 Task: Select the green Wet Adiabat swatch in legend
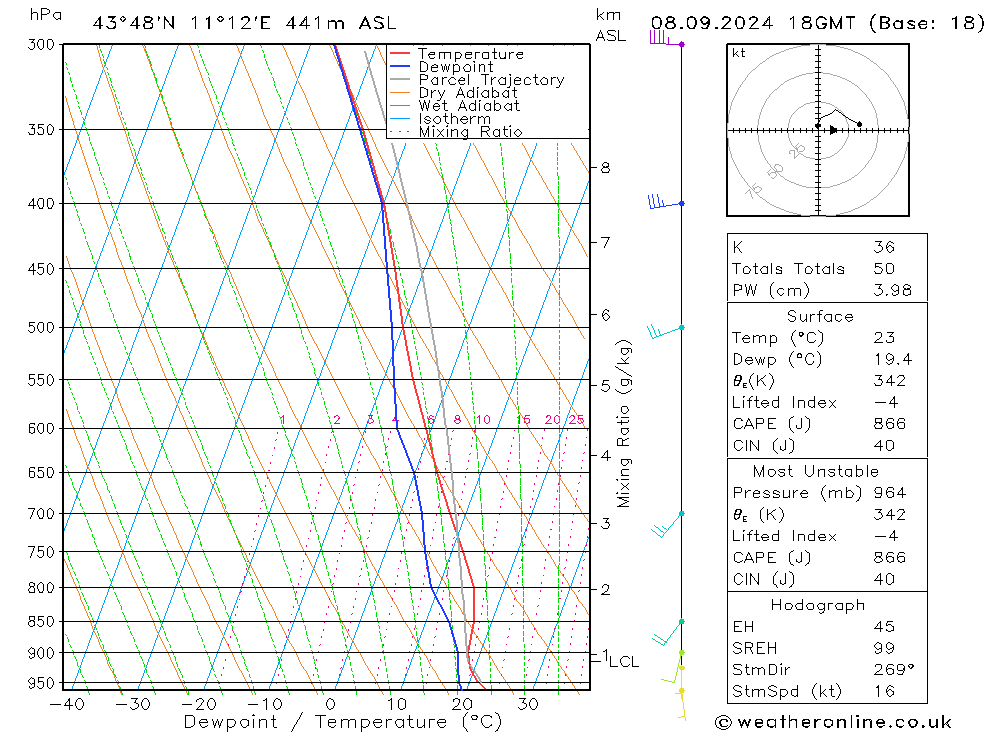400,105
